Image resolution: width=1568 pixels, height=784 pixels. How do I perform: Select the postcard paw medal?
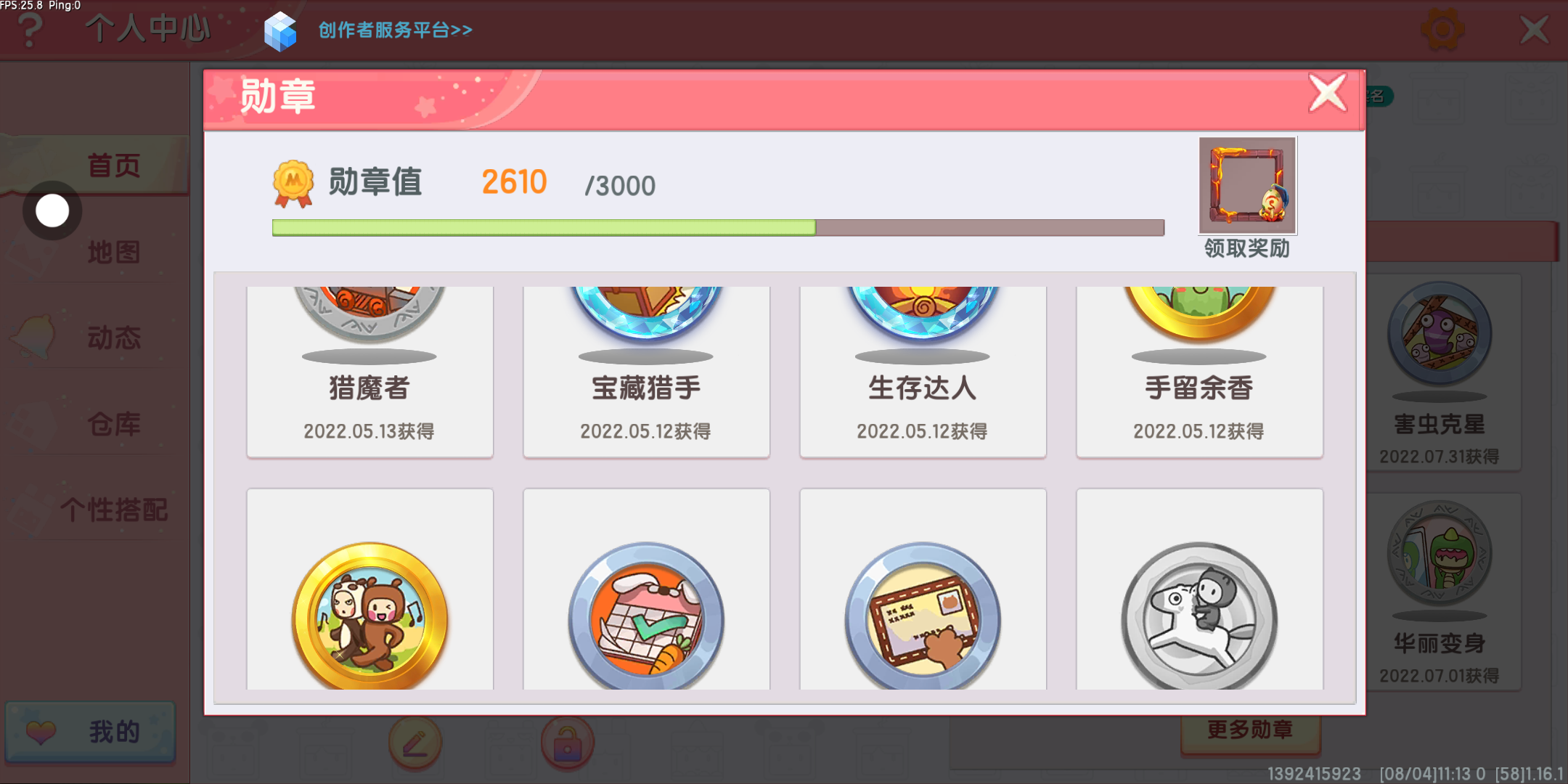923,617
